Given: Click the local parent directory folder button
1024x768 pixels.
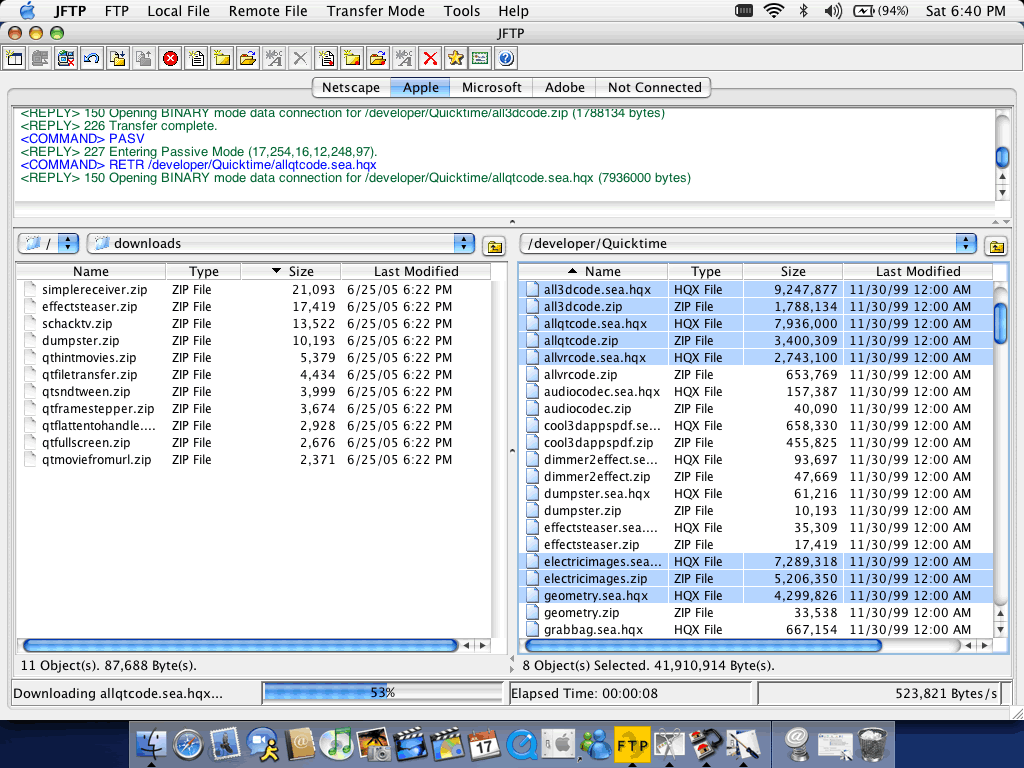Looking at the screenshot, I should 495,246.
